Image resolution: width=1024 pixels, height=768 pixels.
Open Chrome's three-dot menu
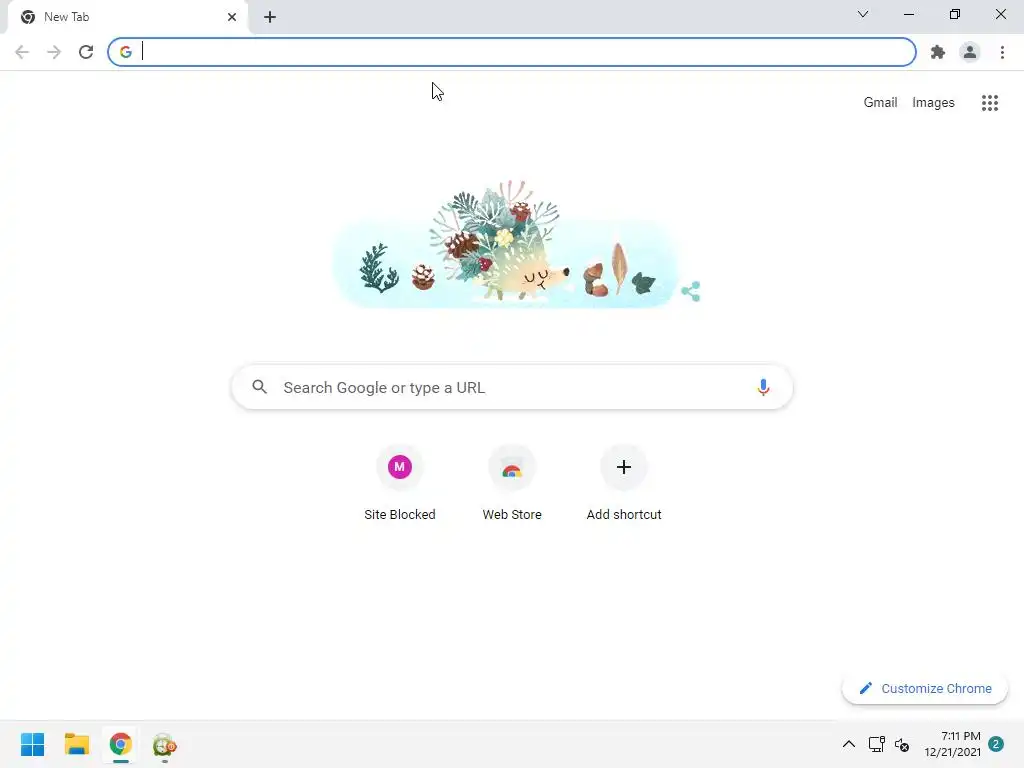[x=1002, y=52]
